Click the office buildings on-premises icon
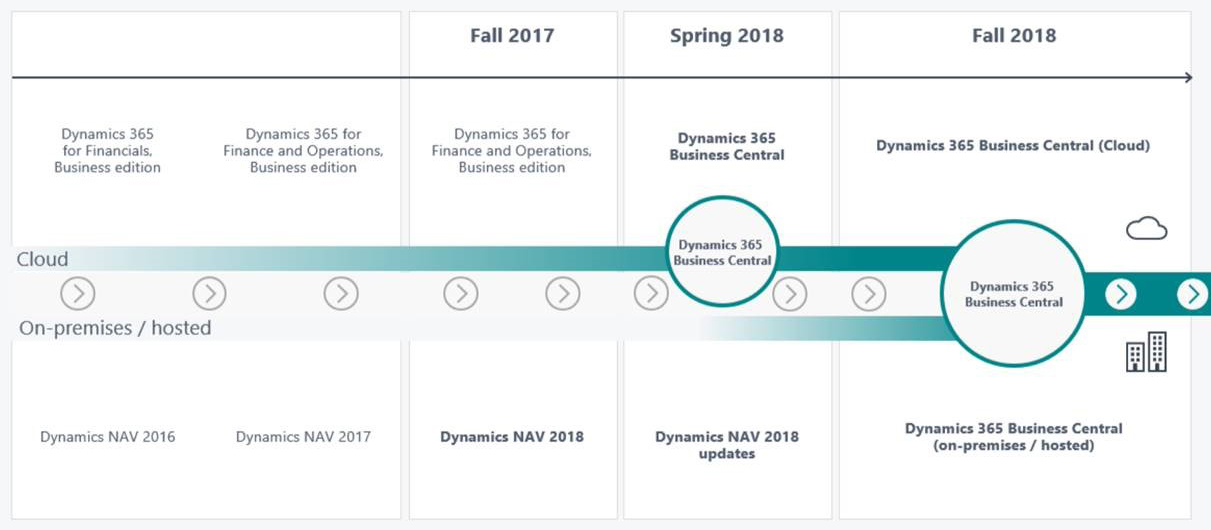 [1146, 352]
